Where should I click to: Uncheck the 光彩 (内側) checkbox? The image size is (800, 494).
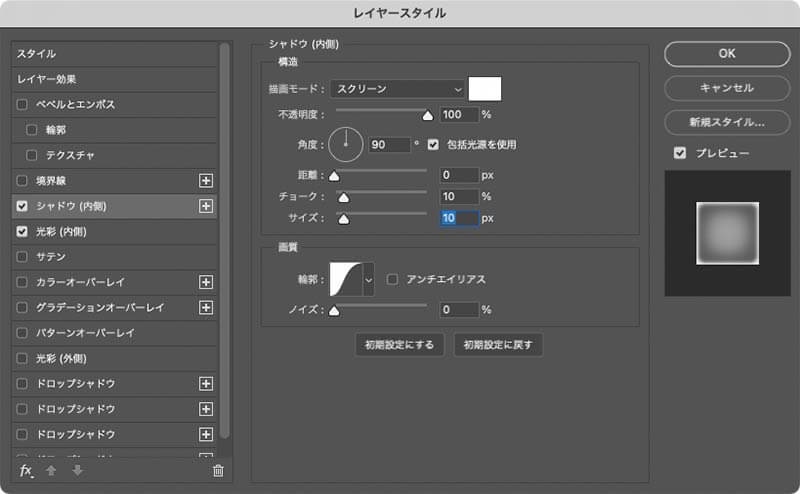coord(22,232)
